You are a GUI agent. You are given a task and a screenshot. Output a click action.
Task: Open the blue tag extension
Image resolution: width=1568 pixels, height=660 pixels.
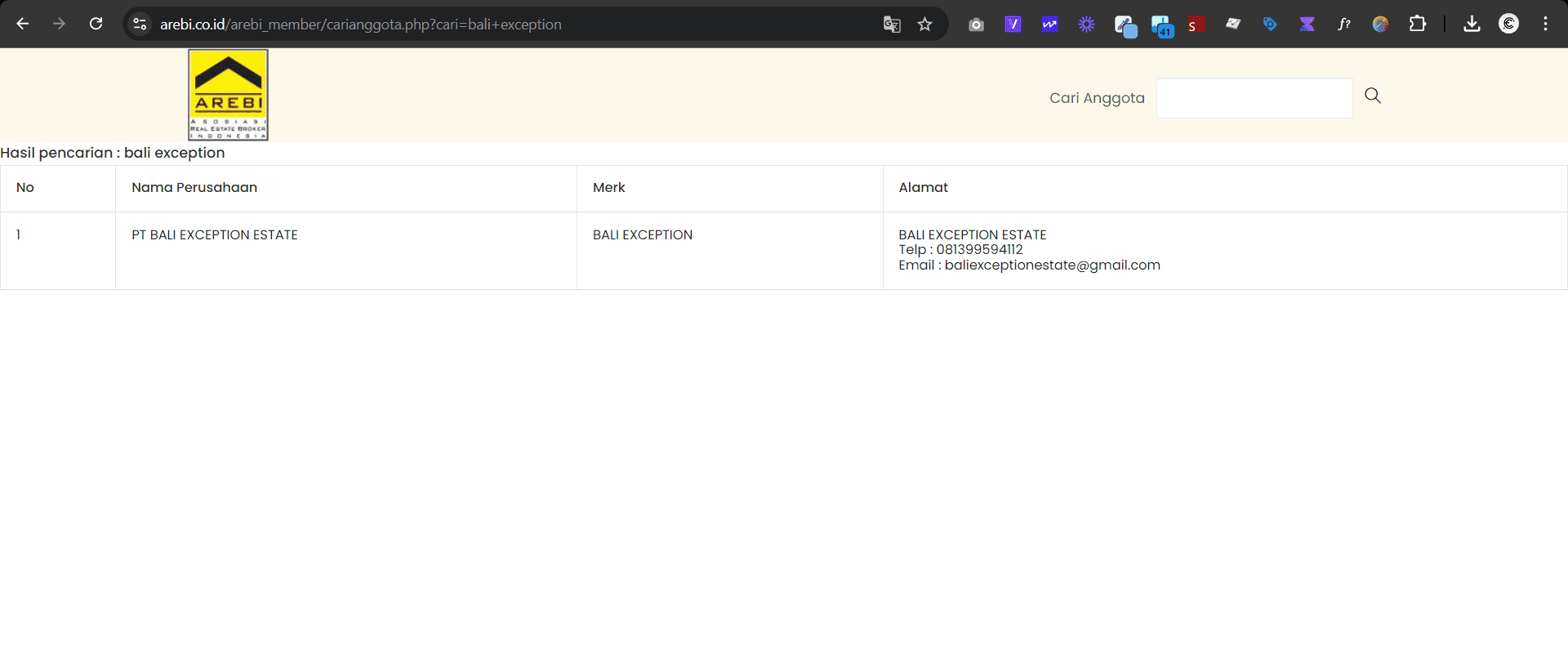(x=1270, y=25)
